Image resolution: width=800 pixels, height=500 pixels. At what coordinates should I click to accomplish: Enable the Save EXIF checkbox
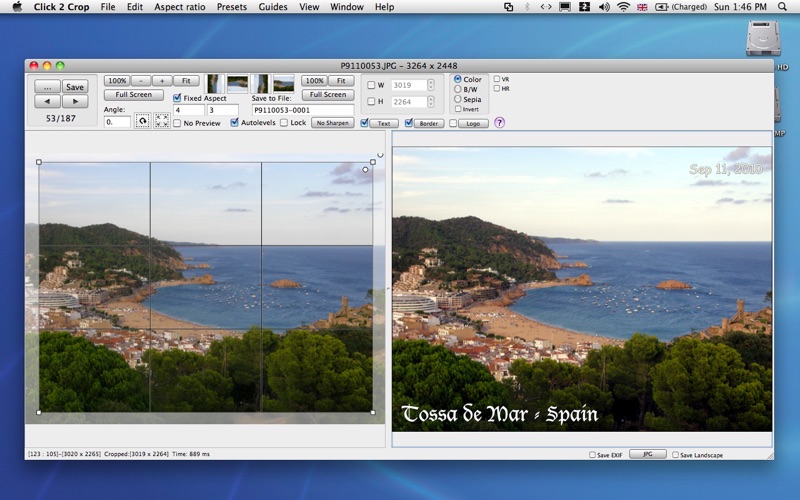click(x=592, y=455)
